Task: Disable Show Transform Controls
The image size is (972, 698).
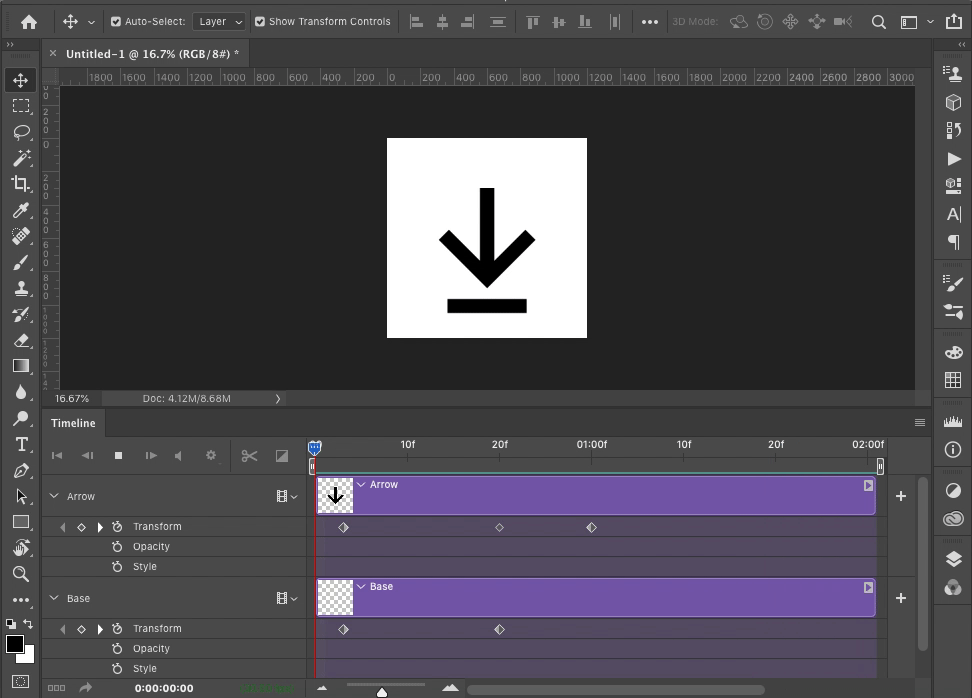Action: tap(259, 21)
